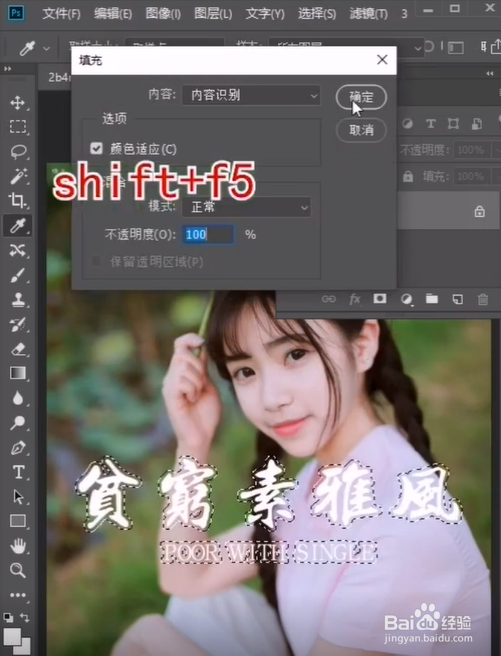Select the Patch healing tool

click(x=18, y=251)
